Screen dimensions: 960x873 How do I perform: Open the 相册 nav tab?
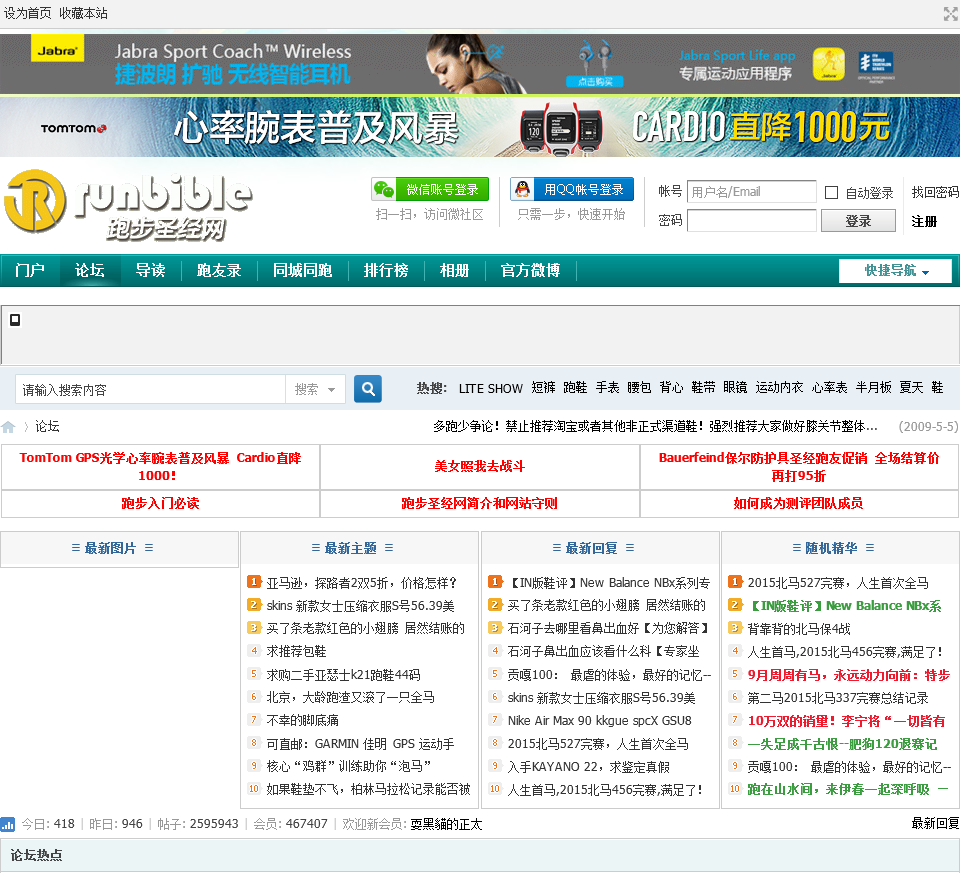coord(454,270)
